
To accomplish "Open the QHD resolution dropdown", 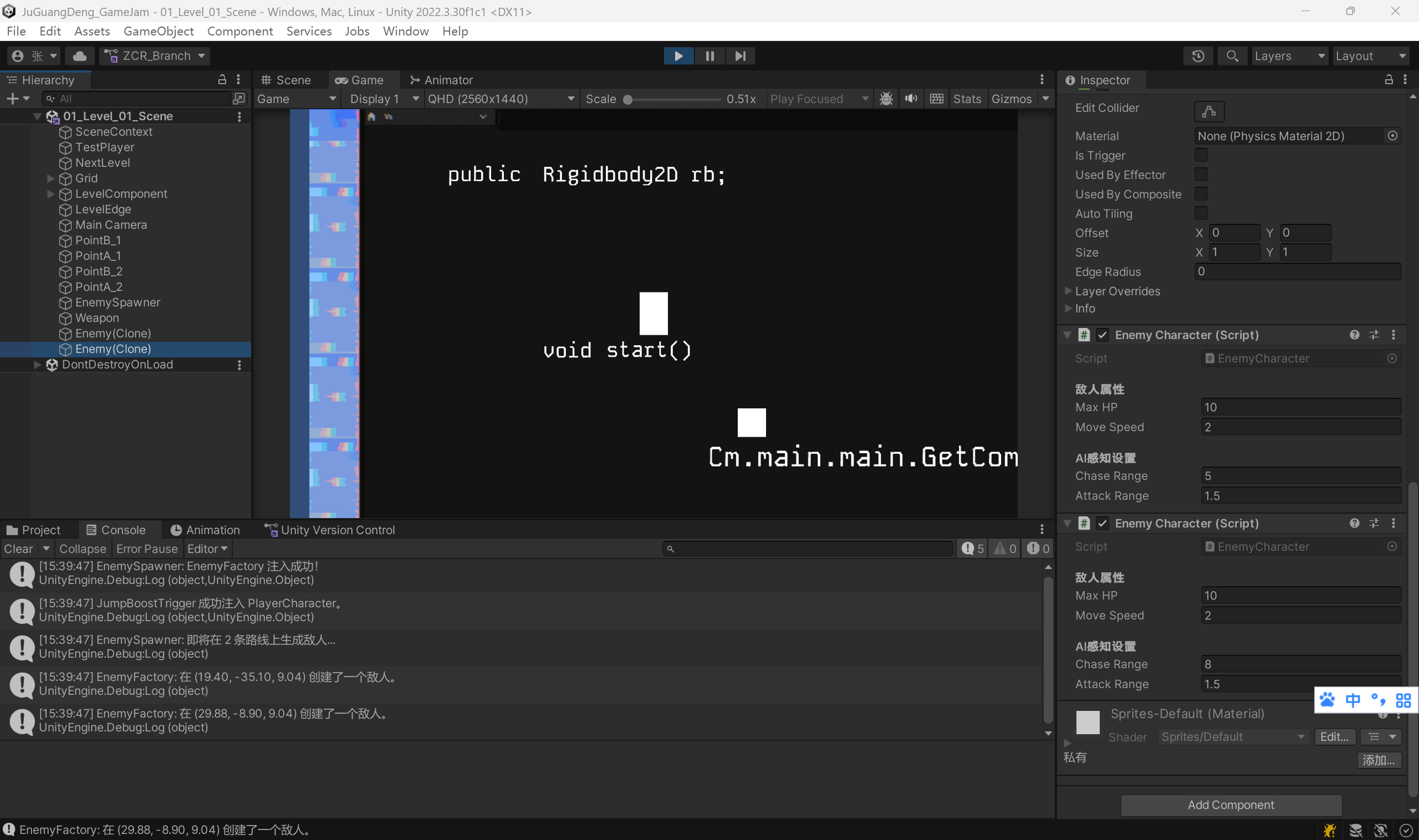I will 501,99.
